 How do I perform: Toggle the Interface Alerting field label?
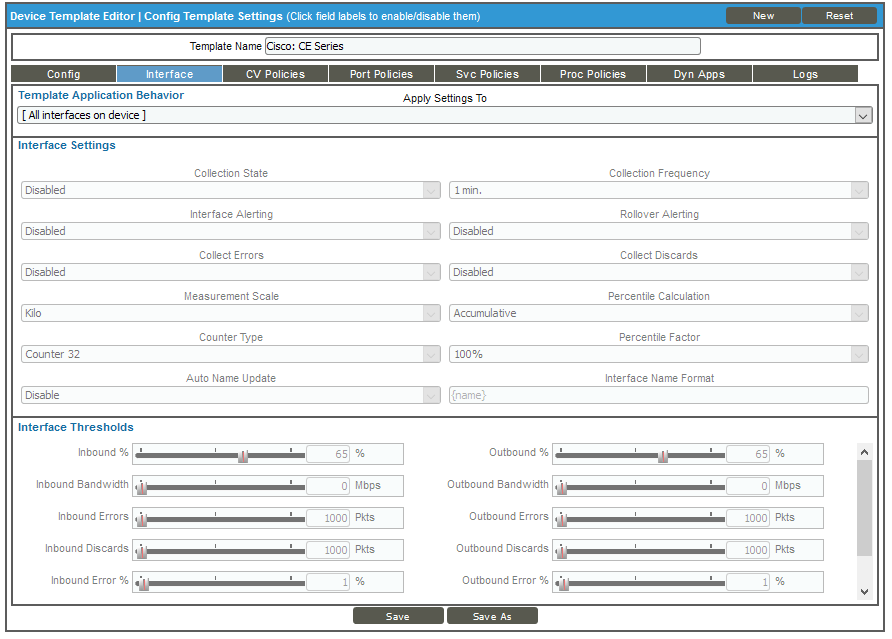pyautogui.click(x=232, y=213)
